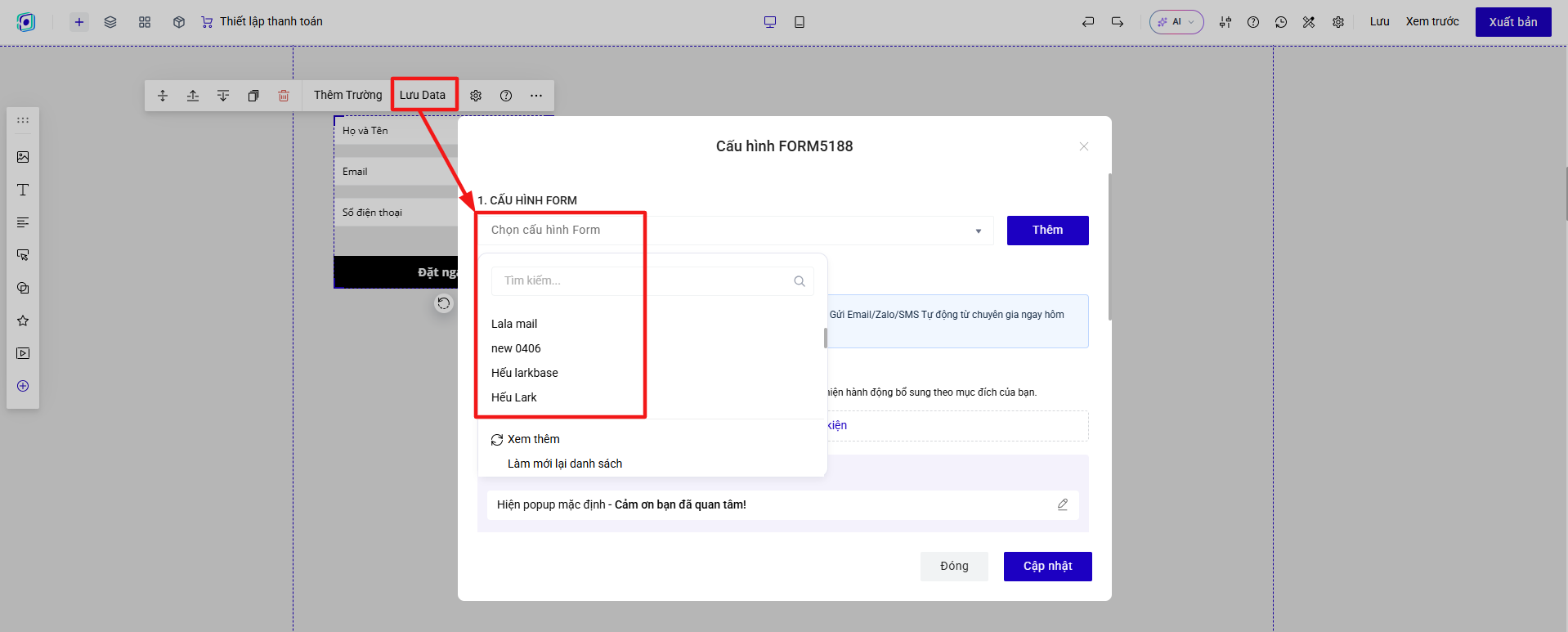Open form help icon in element toolbar
This screenshot has width=1568, height=632.
coord(506,96)
